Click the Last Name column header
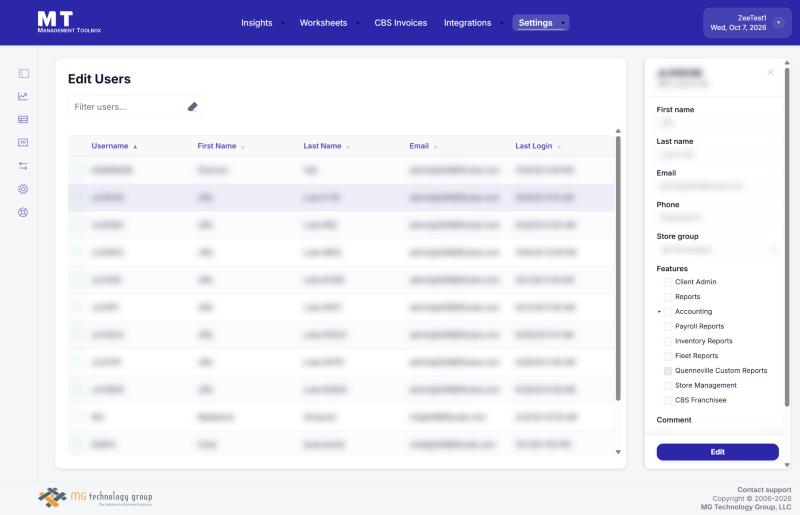The width and height of the screenshot is (800, 515). [322, 146]
